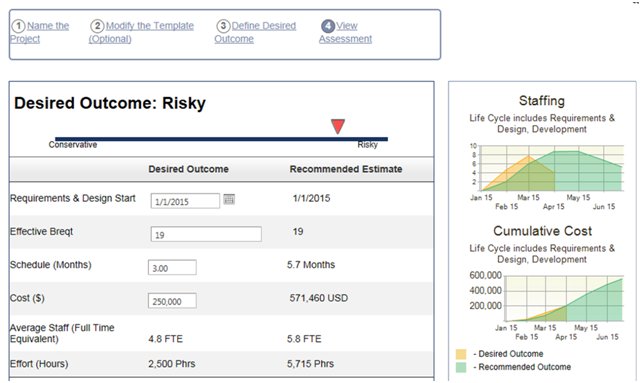
Task: Click the highlighted number 4 step icon
Action: 328,26
